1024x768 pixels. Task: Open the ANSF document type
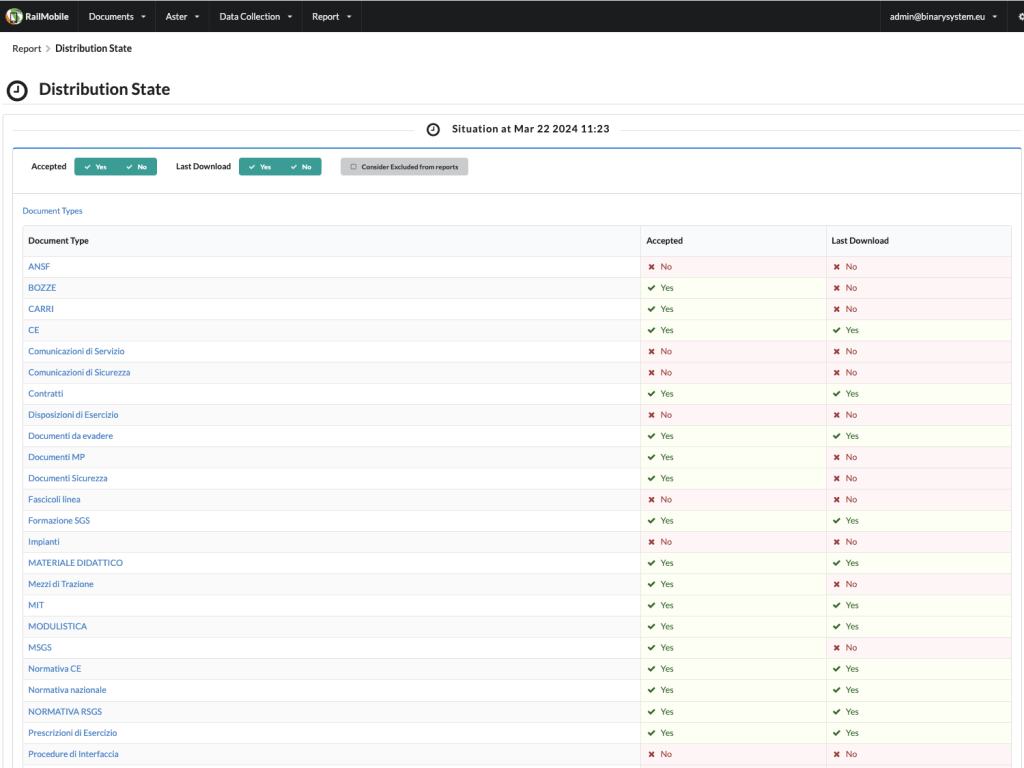click(39, 266)
